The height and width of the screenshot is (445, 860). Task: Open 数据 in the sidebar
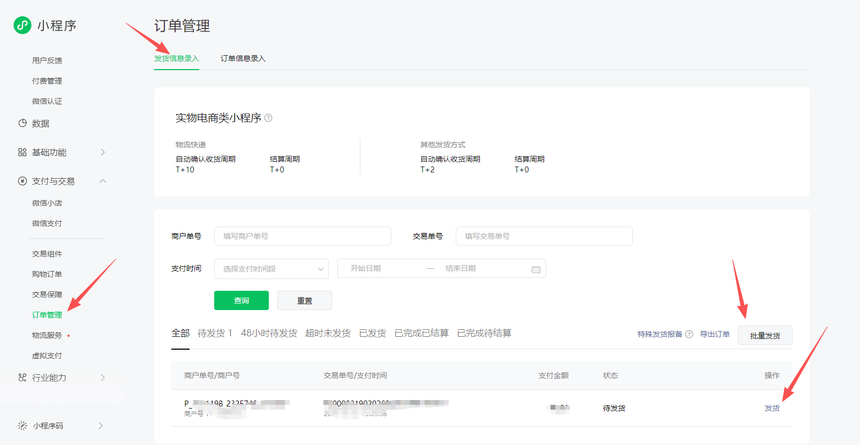click(x=41, y=123)
